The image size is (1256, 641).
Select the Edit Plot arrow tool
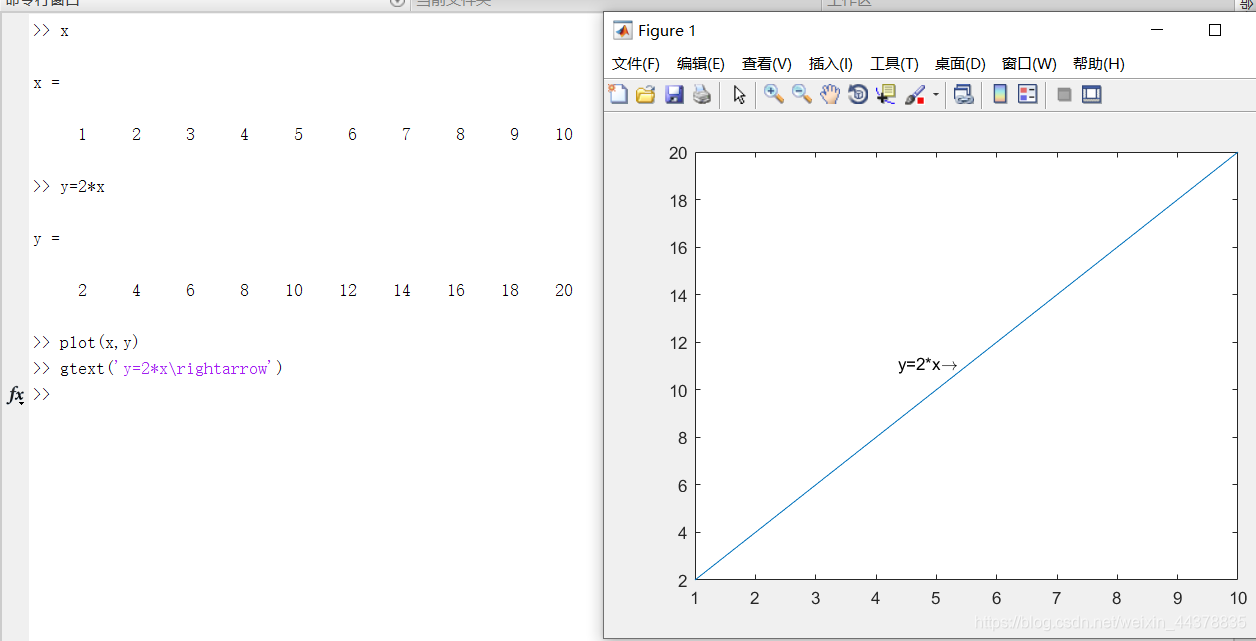pos(739,94)
